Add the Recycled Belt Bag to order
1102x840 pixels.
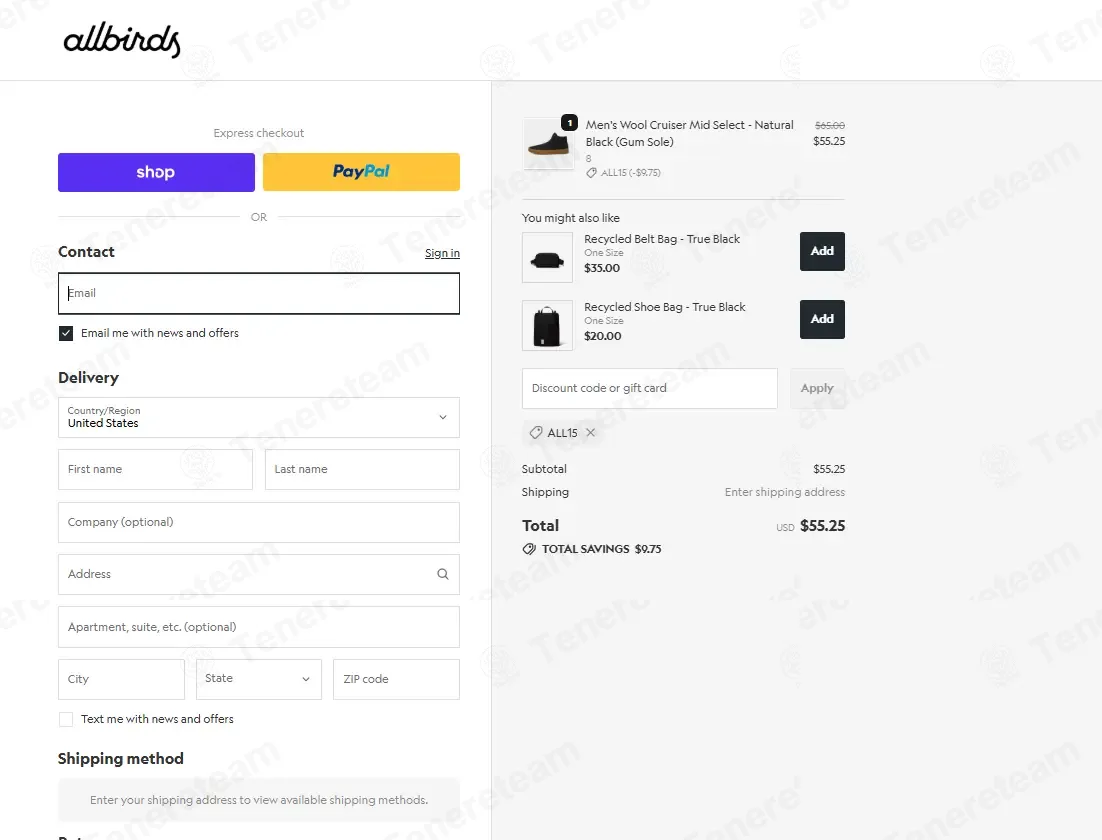pos(822,252)
